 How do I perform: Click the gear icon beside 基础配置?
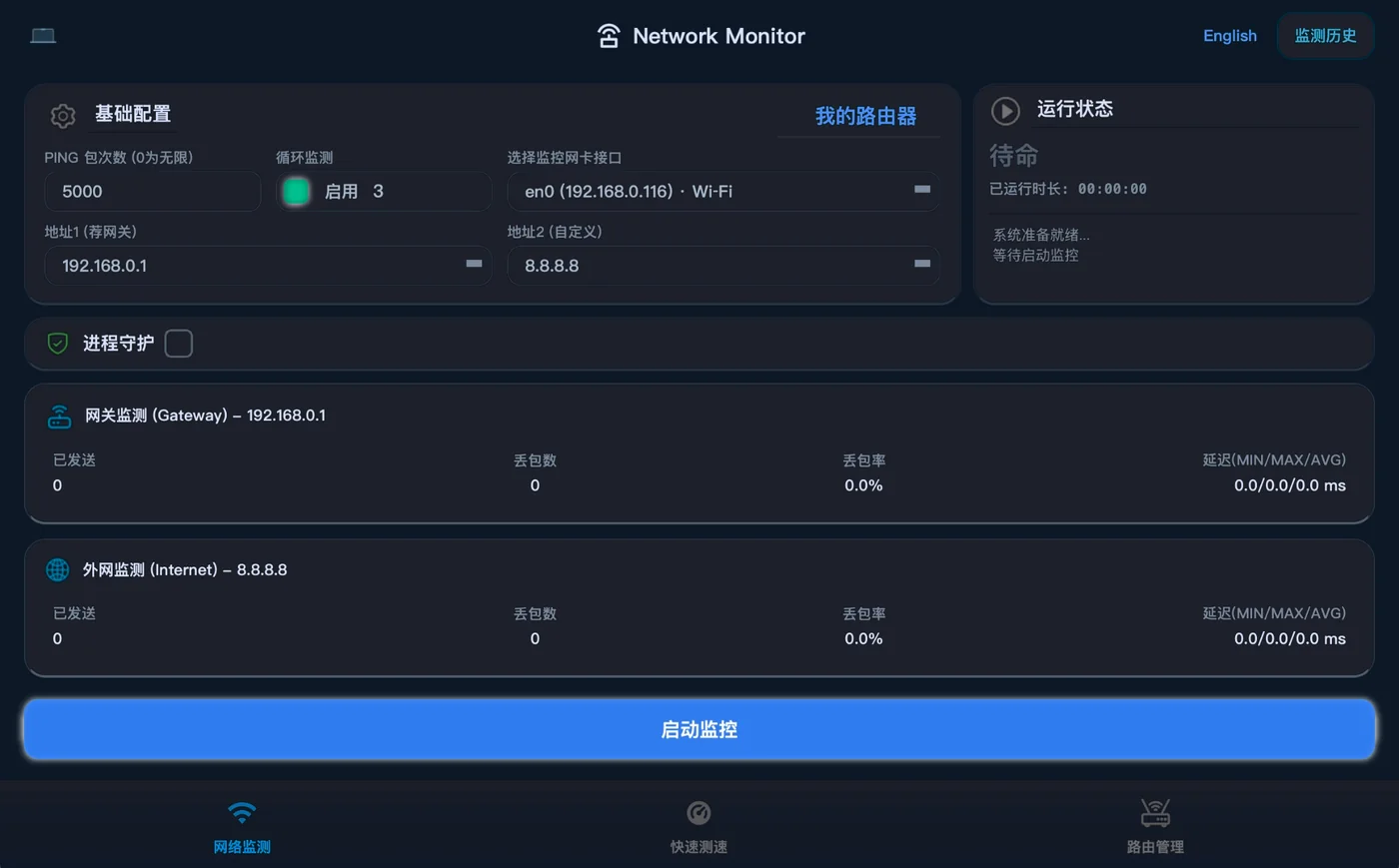[x=63, y=116]
